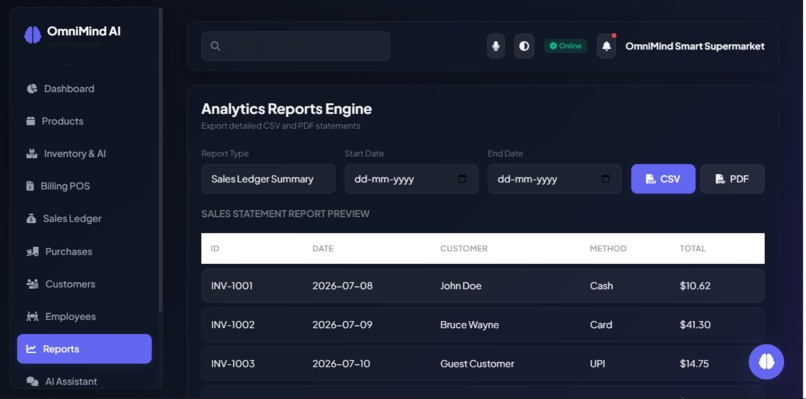Click customer John Doe
Image resolution: width=806 pixels, height=399 pixels.
coord(461,285)
